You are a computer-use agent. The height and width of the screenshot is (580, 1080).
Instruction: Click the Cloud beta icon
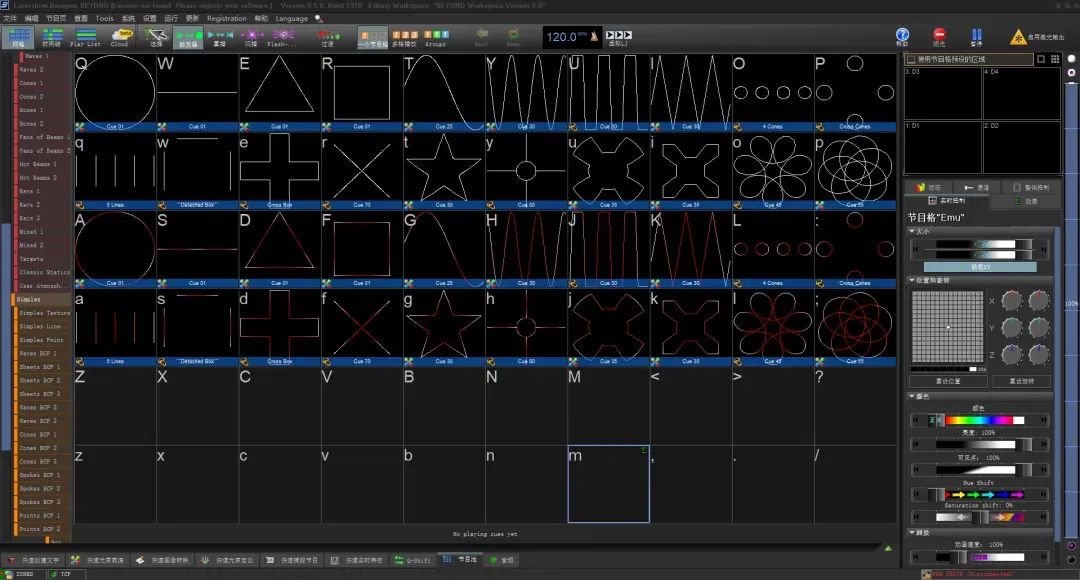120,37
